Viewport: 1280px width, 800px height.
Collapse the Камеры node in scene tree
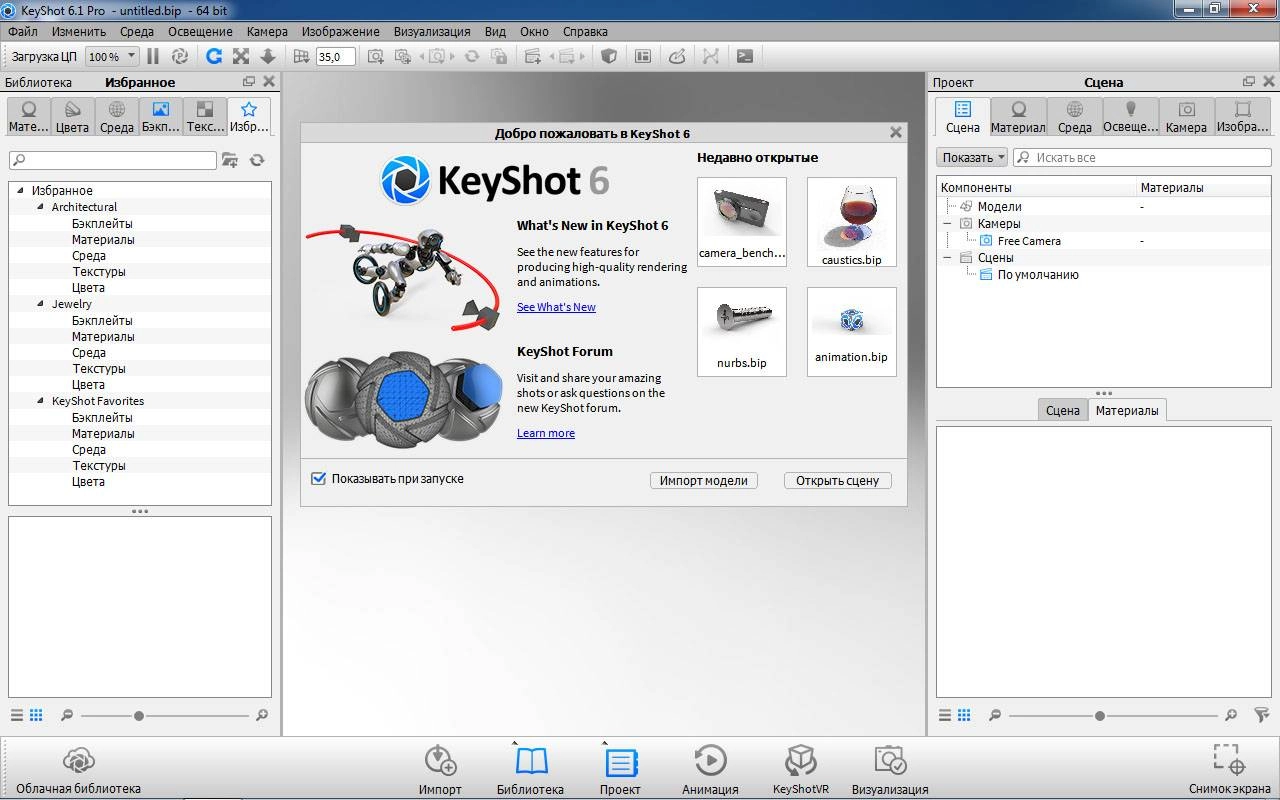948,224
